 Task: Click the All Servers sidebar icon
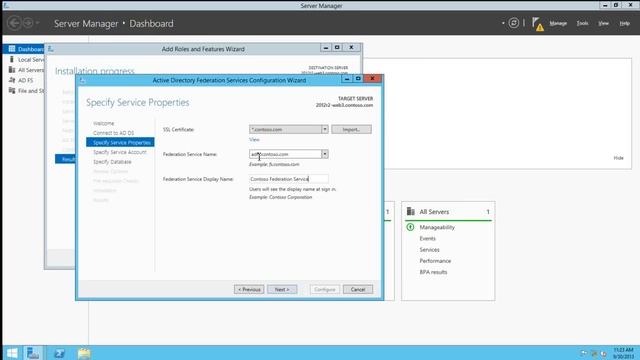pos(12,70)
